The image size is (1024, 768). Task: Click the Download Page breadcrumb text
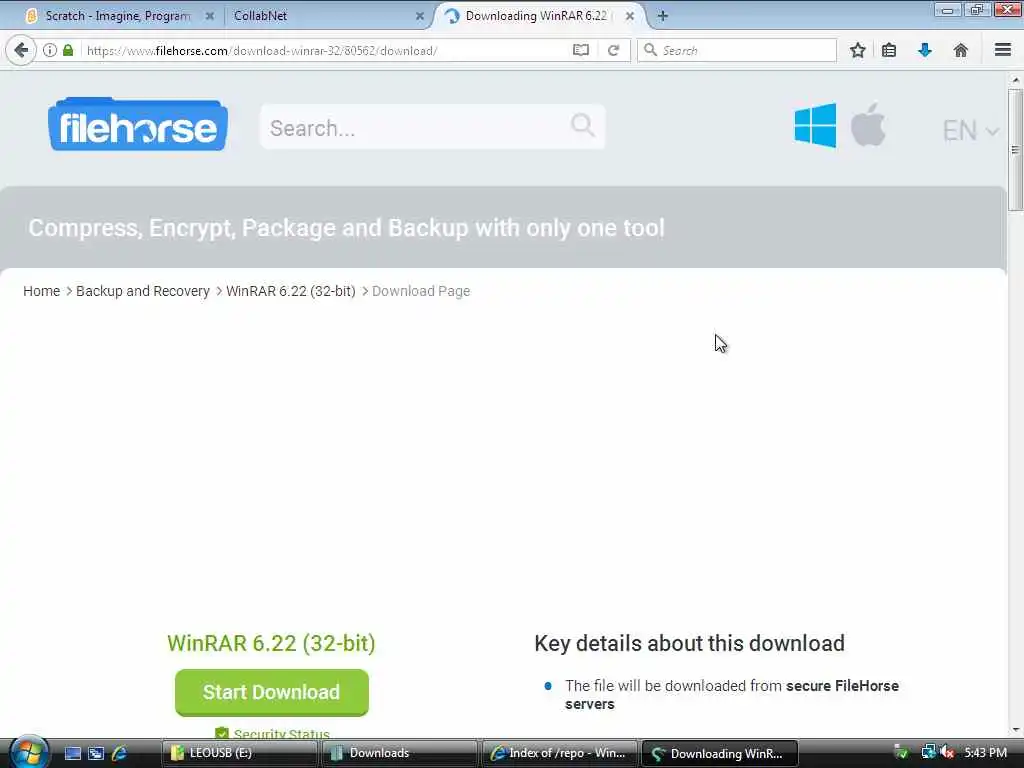[x=421, y=291]
